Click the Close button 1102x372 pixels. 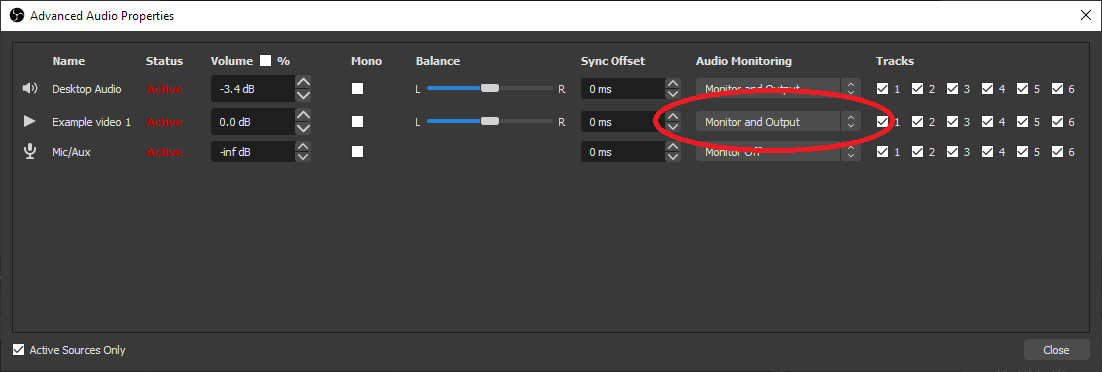(1056, 349)
